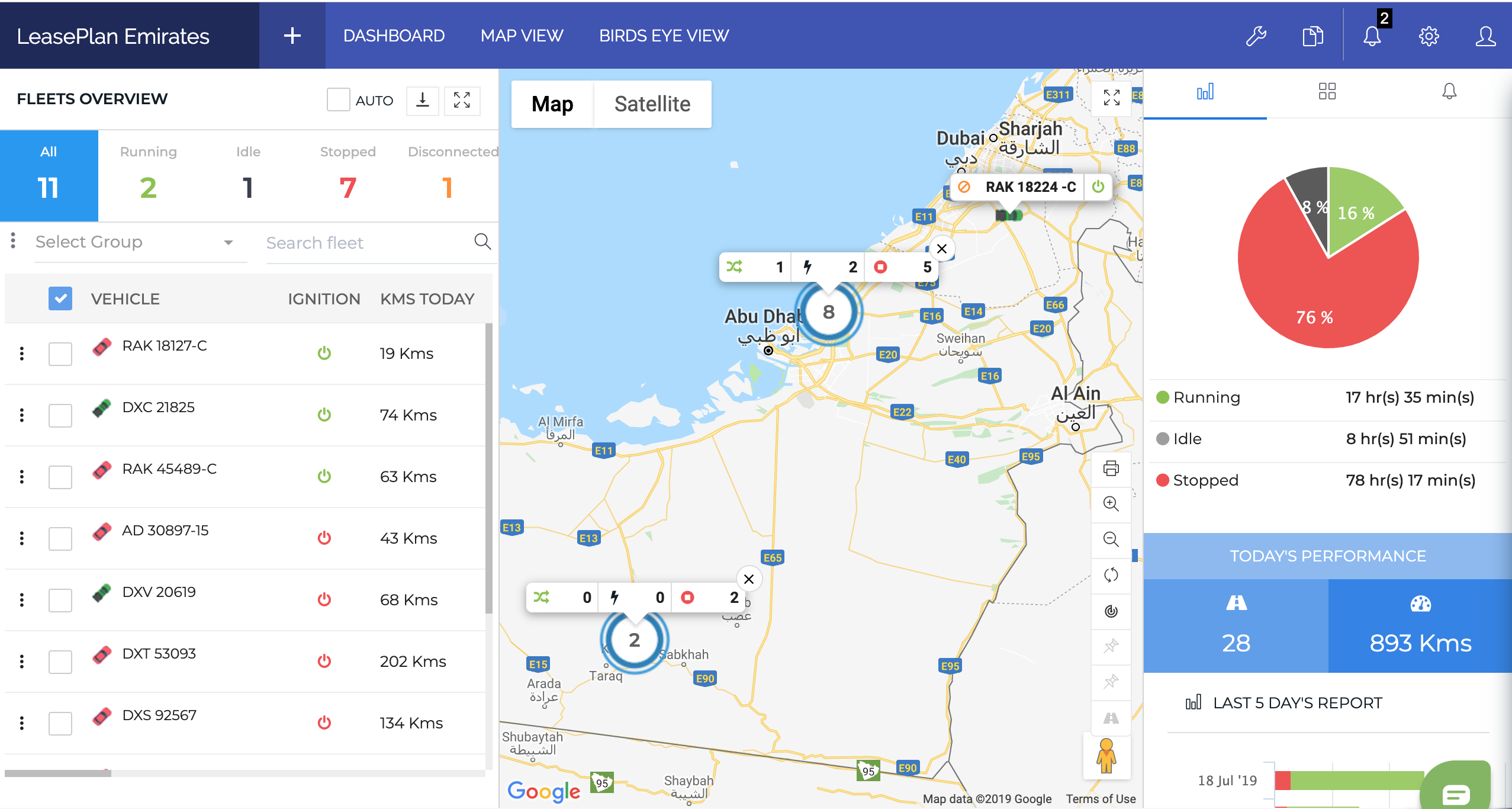This screenshot has height=809, width=1512.
Task: Select the Street View pegman
Action: 1106,756
